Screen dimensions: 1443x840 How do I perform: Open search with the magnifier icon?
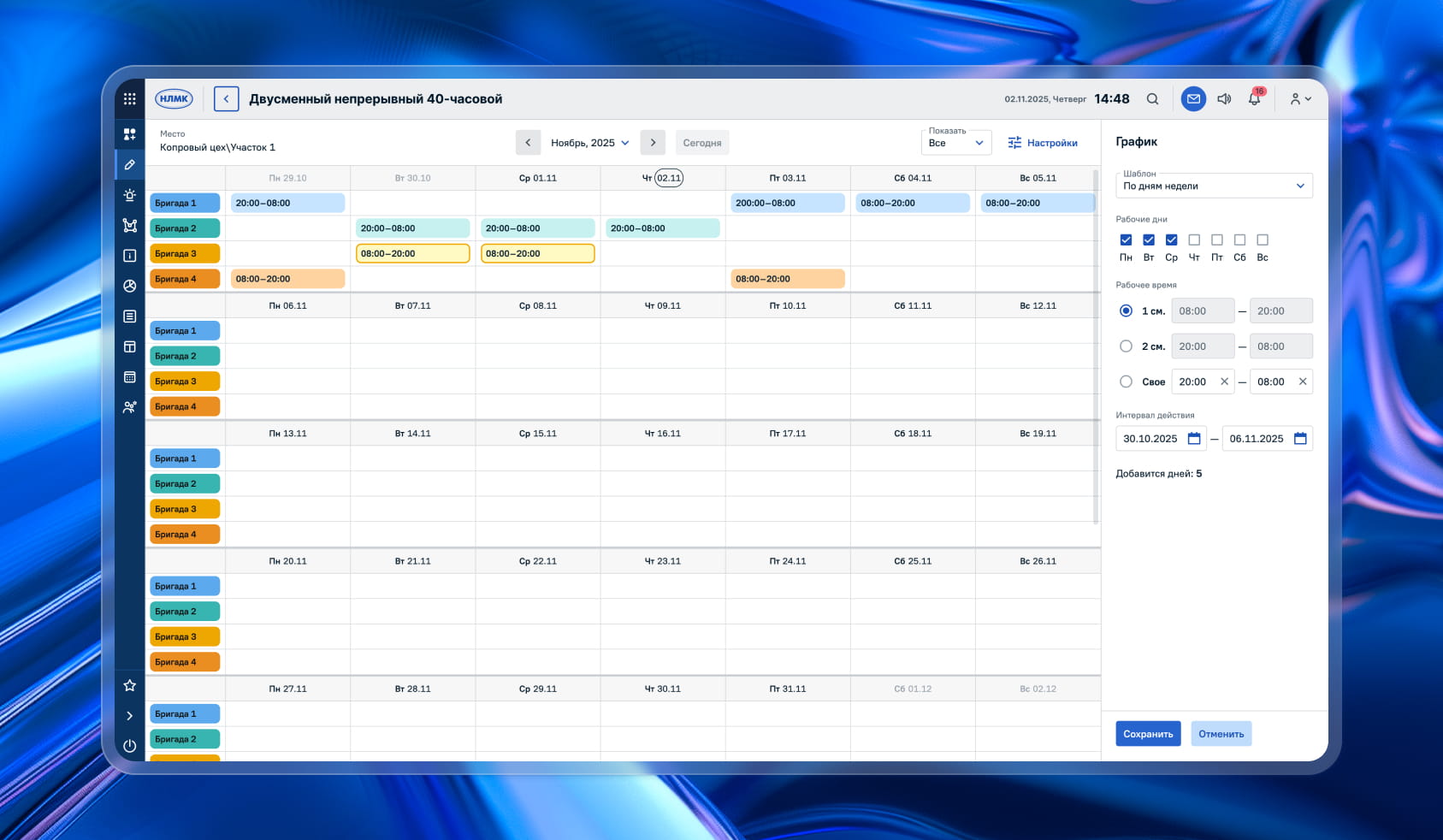coord(1153,98)
